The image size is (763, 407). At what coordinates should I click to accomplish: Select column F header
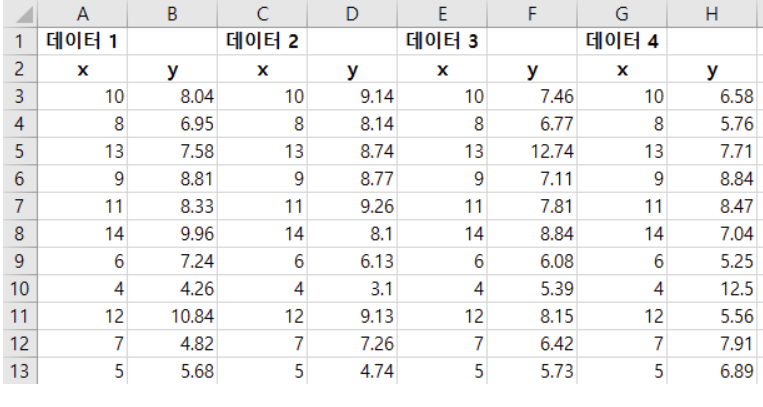[x=532, y=14]
